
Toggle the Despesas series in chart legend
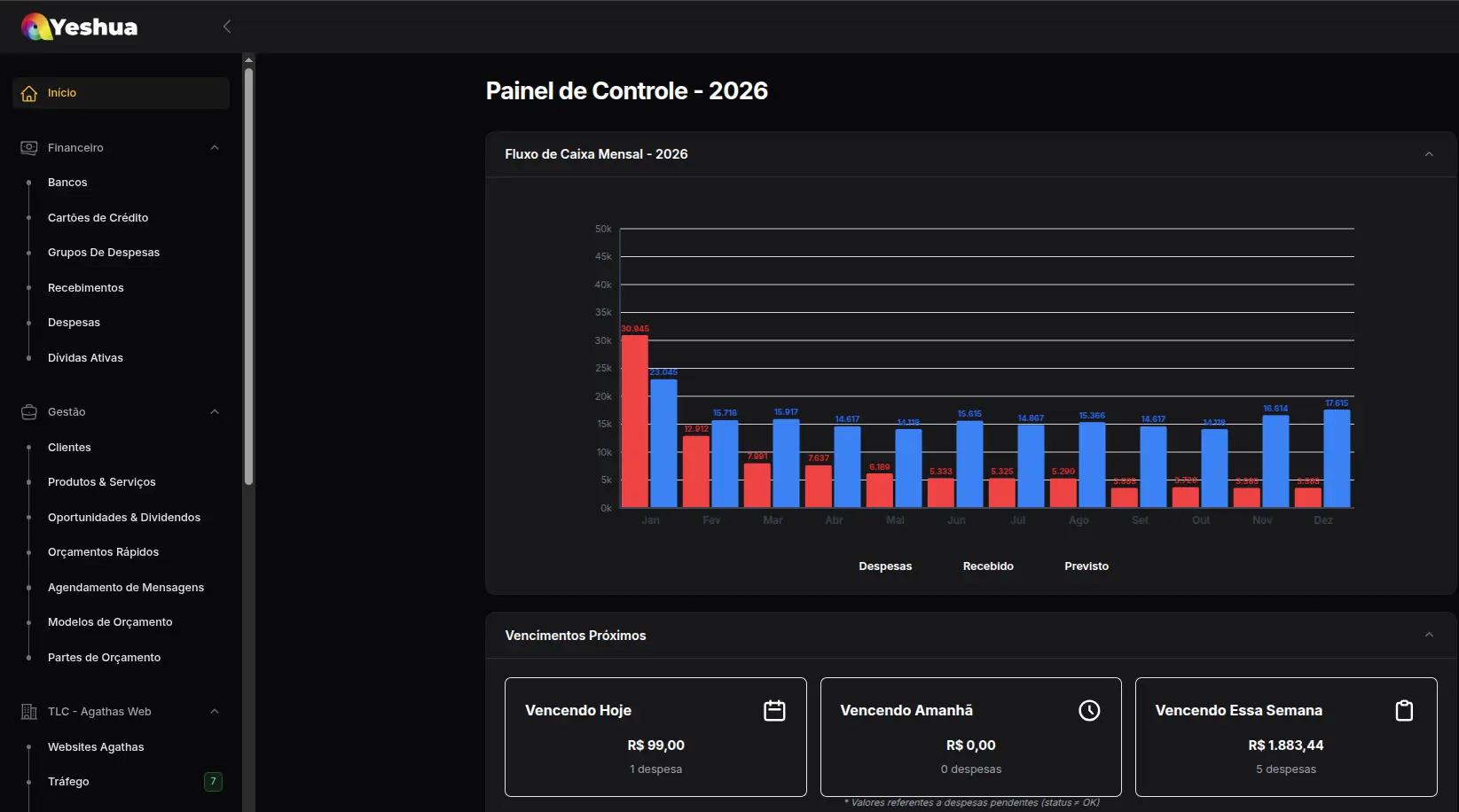click(884, 566)
